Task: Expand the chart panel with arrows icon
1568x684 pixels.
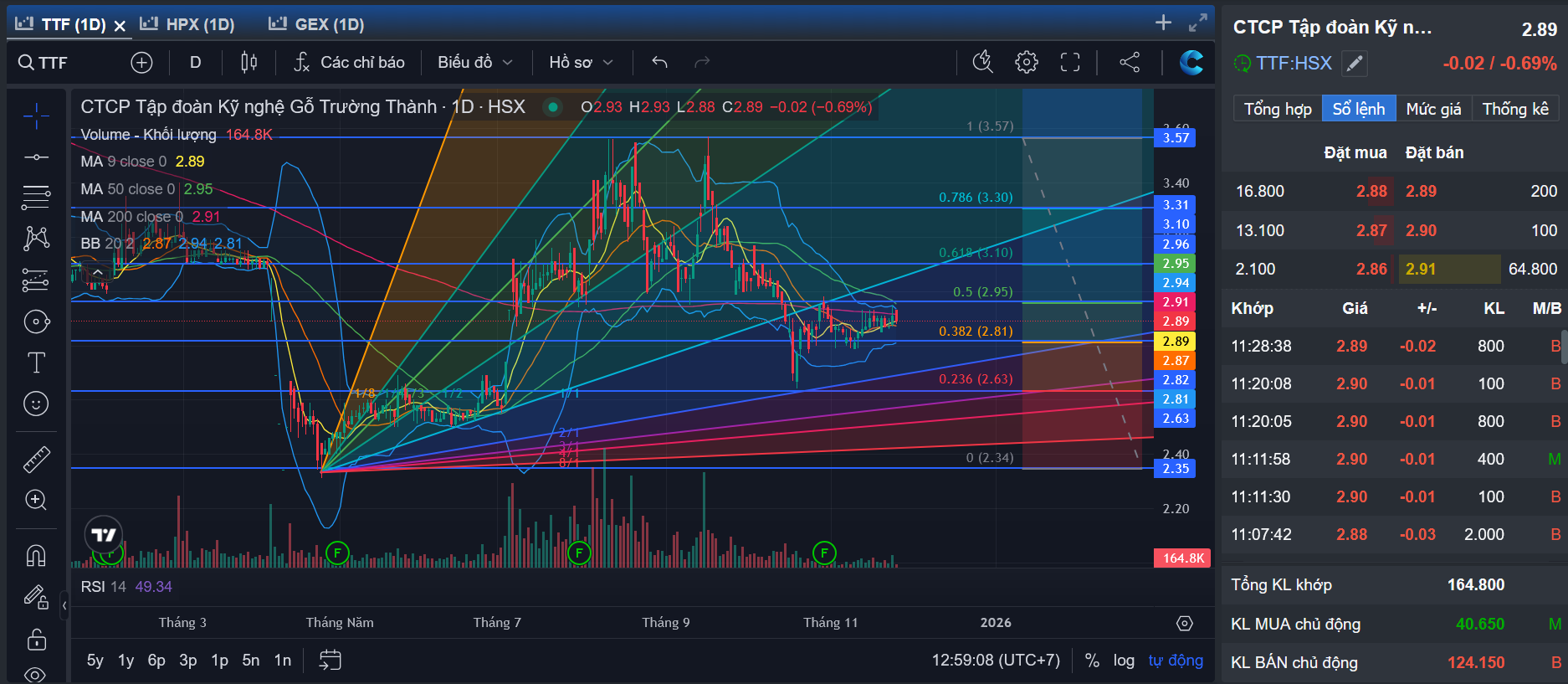Action: pos(1198,23)
